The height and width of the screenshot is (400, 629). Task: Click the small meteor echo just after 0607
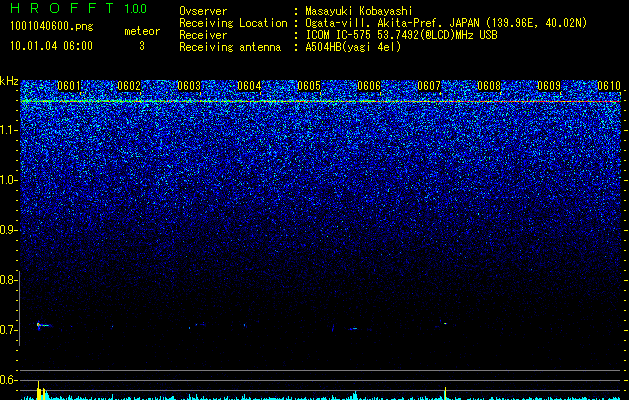tap(445, 323)
